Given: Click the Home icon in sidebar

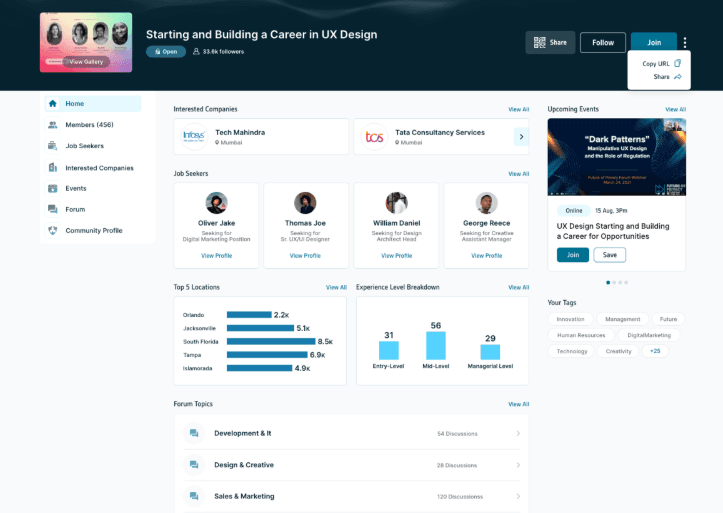Looking at the screenshot, I should click(53, 104).
